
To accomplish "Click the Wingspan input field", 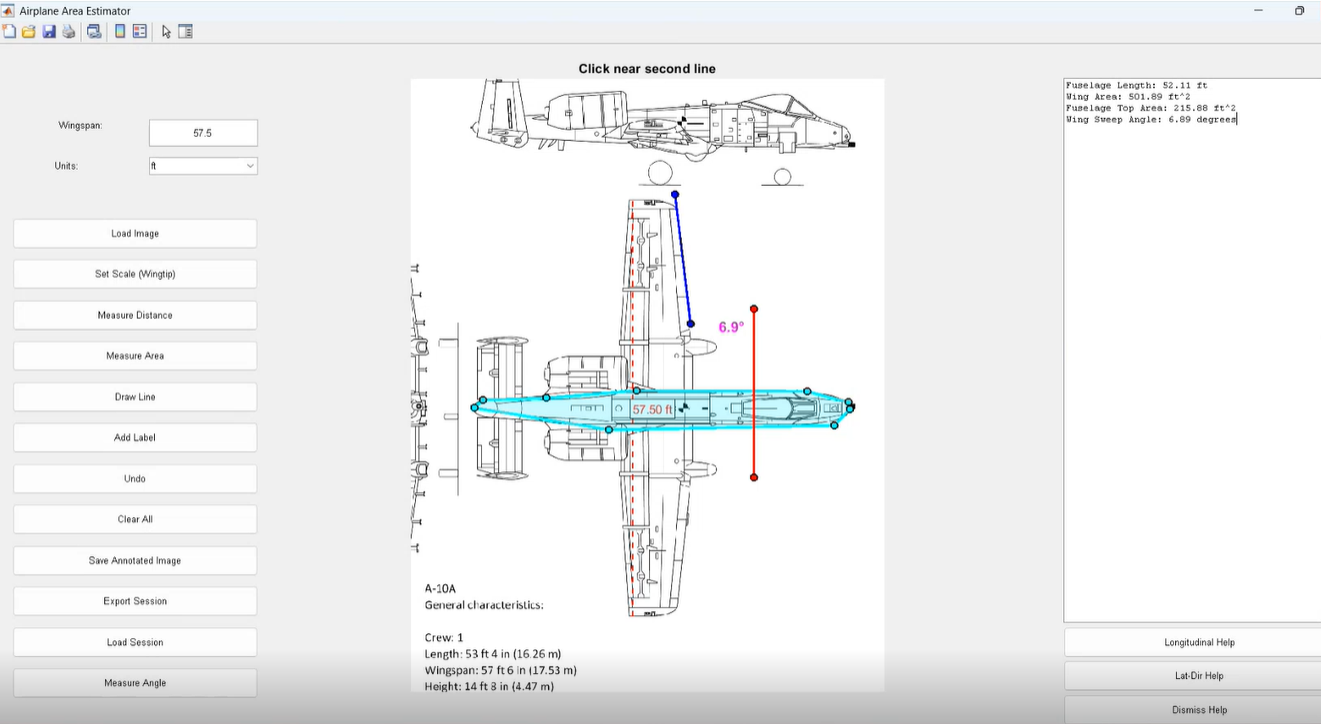I will tap(203, 133).
